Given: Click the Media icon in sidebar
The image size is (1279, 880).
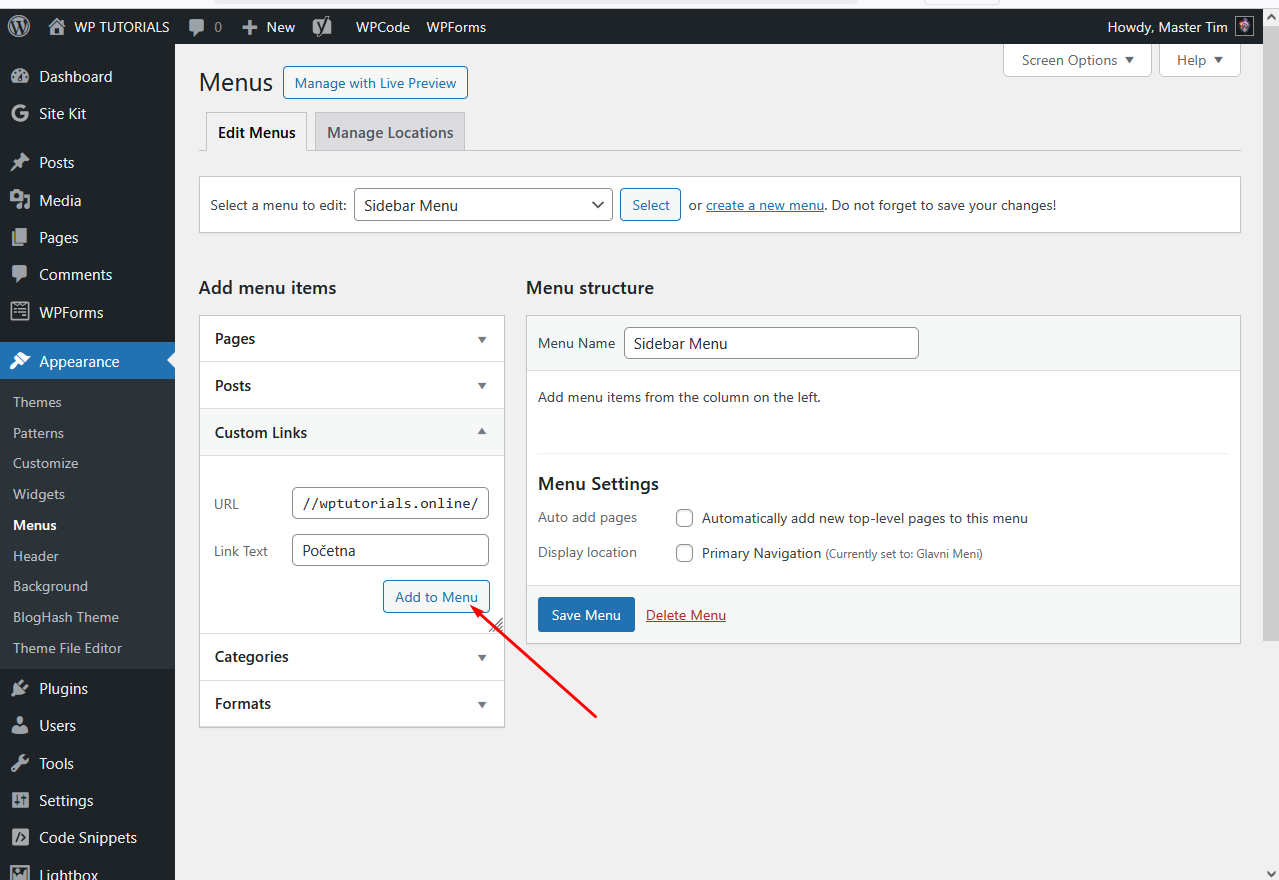Looking at the screenshot, I should pyautogui.click(x=20, y=200).
